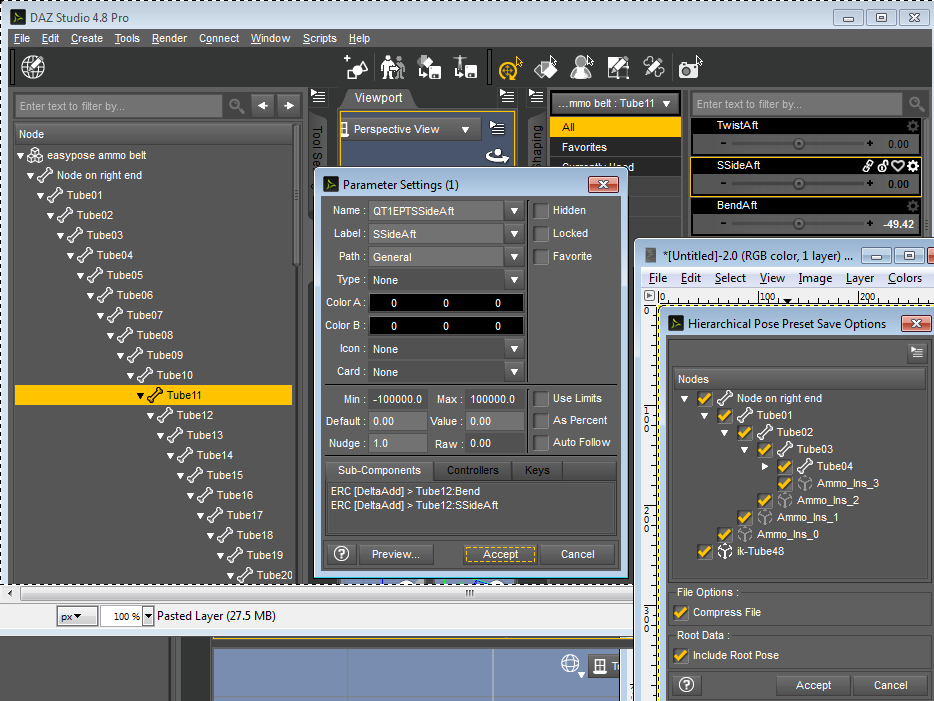Click help icon in Parameter Settings dialog
This screenshot has height=701, width=934.
(x=341, y=554)
